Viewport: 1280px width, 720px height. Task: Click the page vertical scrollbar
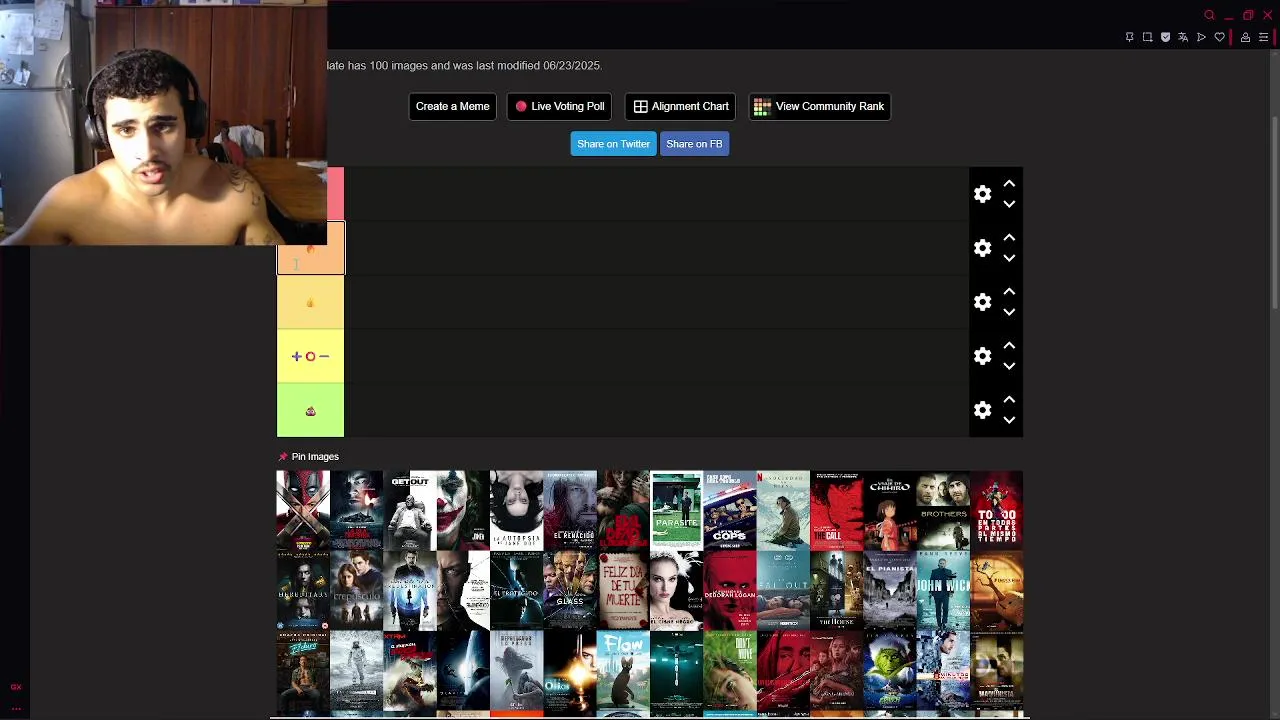(1275, 215)
